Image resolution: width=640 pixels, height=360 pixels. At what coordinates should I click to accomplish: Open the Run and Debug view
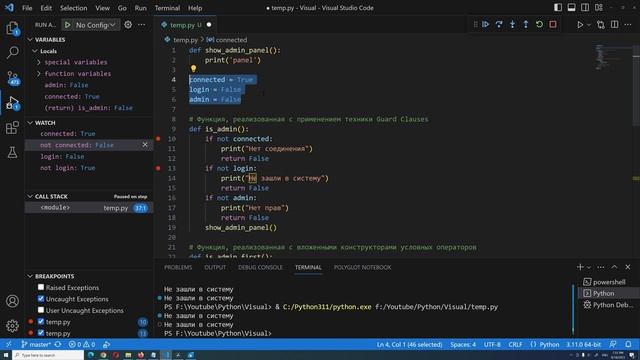[x=12, y=102]
